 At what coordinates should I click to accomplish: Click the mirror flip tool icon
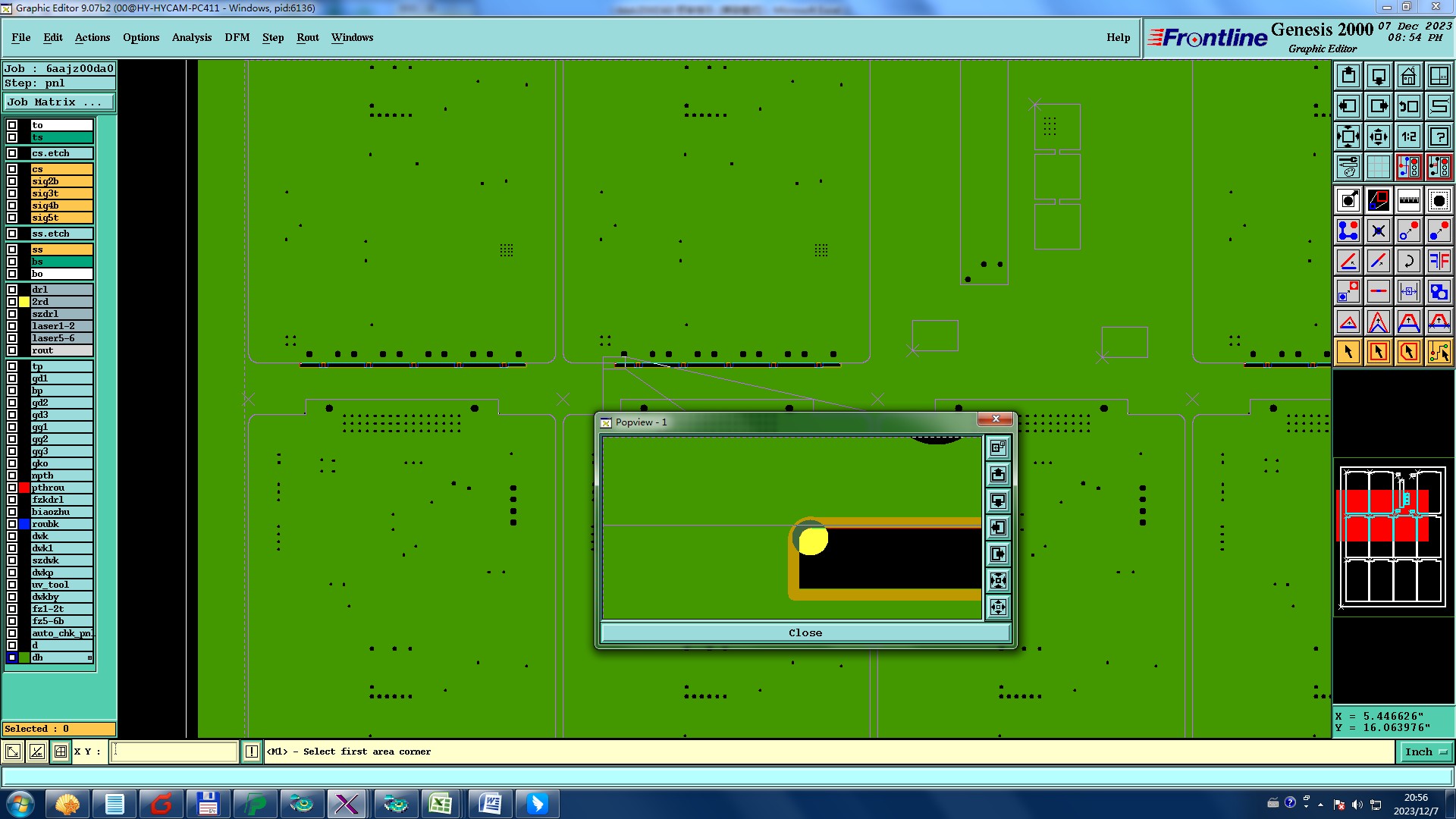tap(1439, 261)
